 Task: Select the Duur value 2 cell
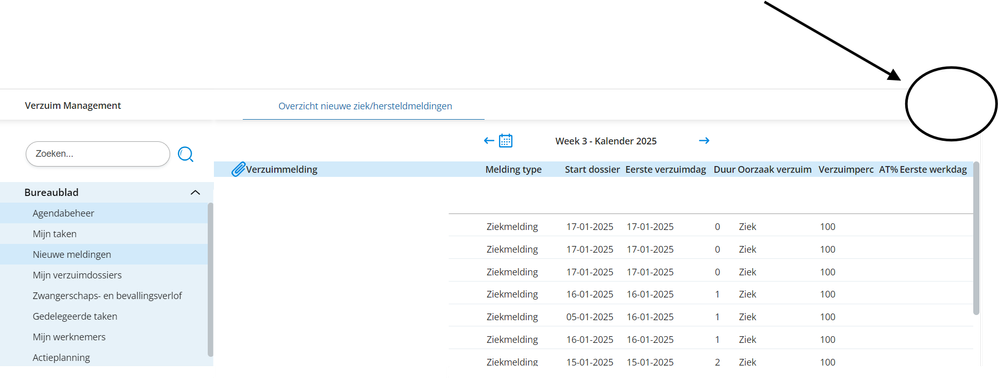coord(717,362)
